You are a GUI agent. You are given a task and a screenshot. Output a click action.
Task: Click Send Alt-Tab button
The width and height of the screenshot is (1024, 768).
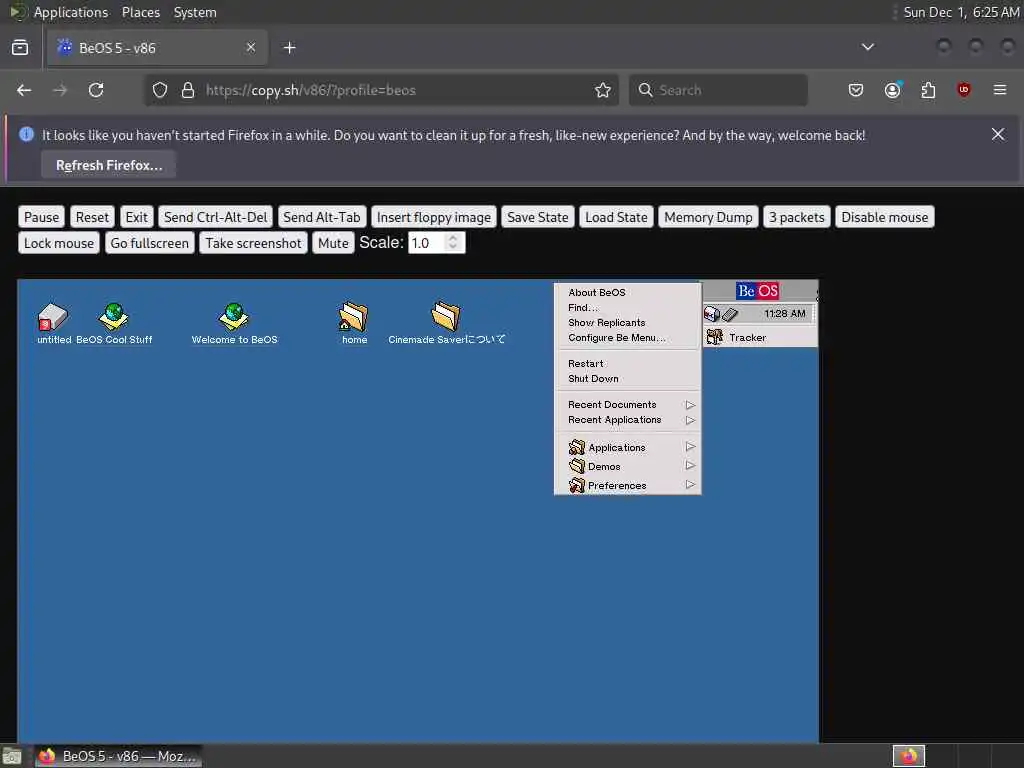point(322,217)
